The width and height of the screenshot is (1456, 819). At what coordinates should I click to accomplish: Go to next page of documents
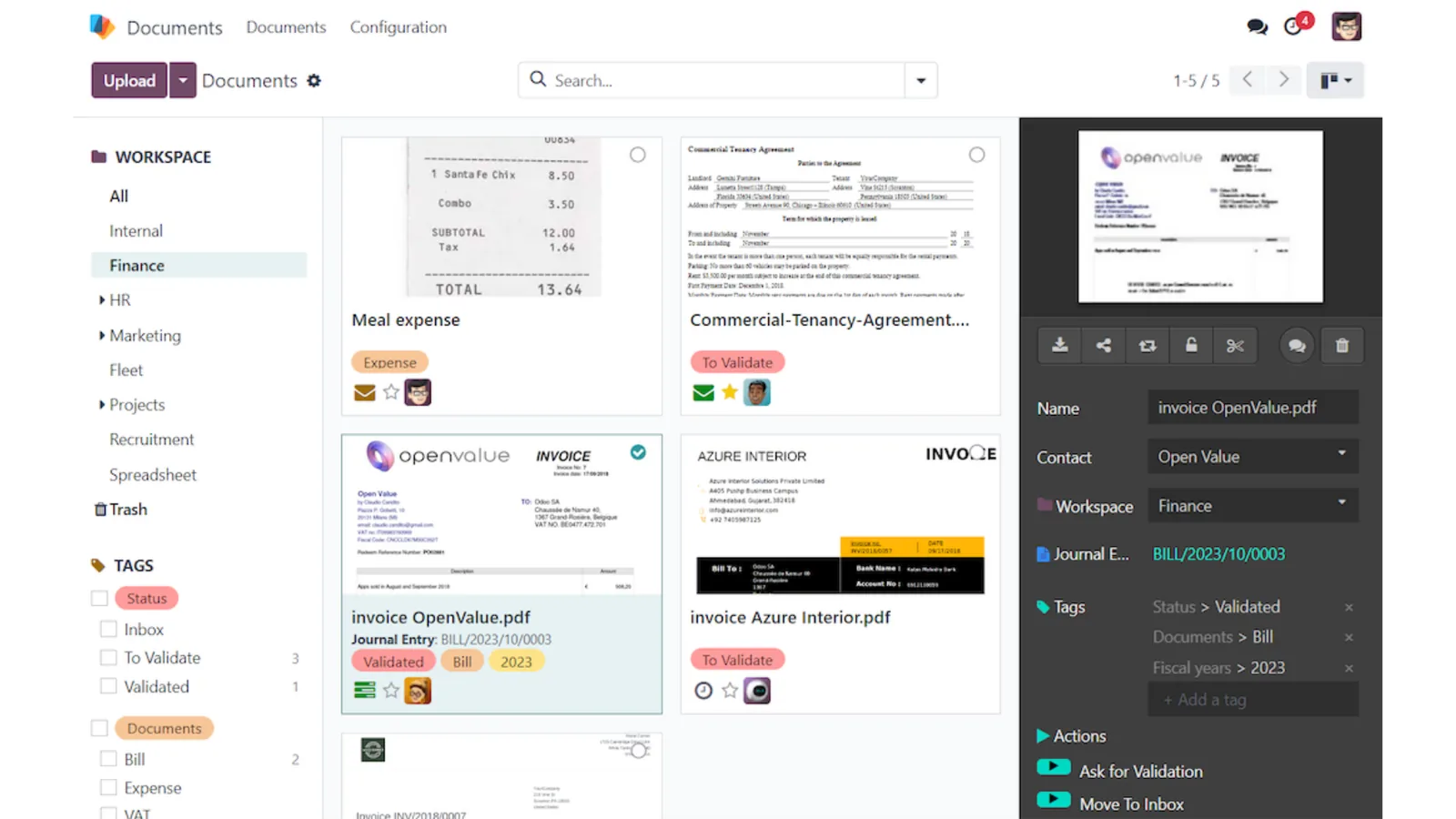click(1284, 80)
